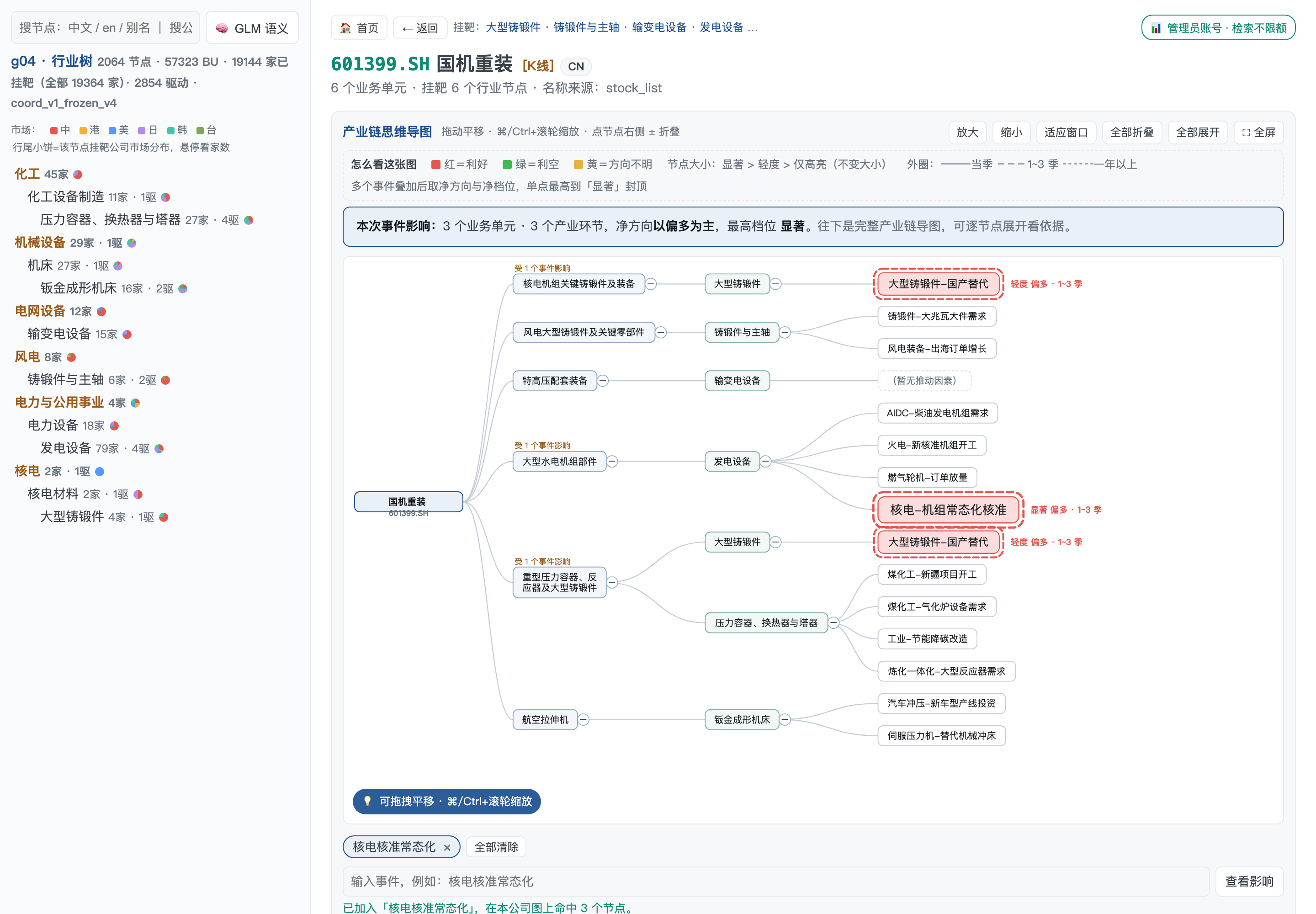
Task: Go to 首页 home page
Action: pos(359,28)
